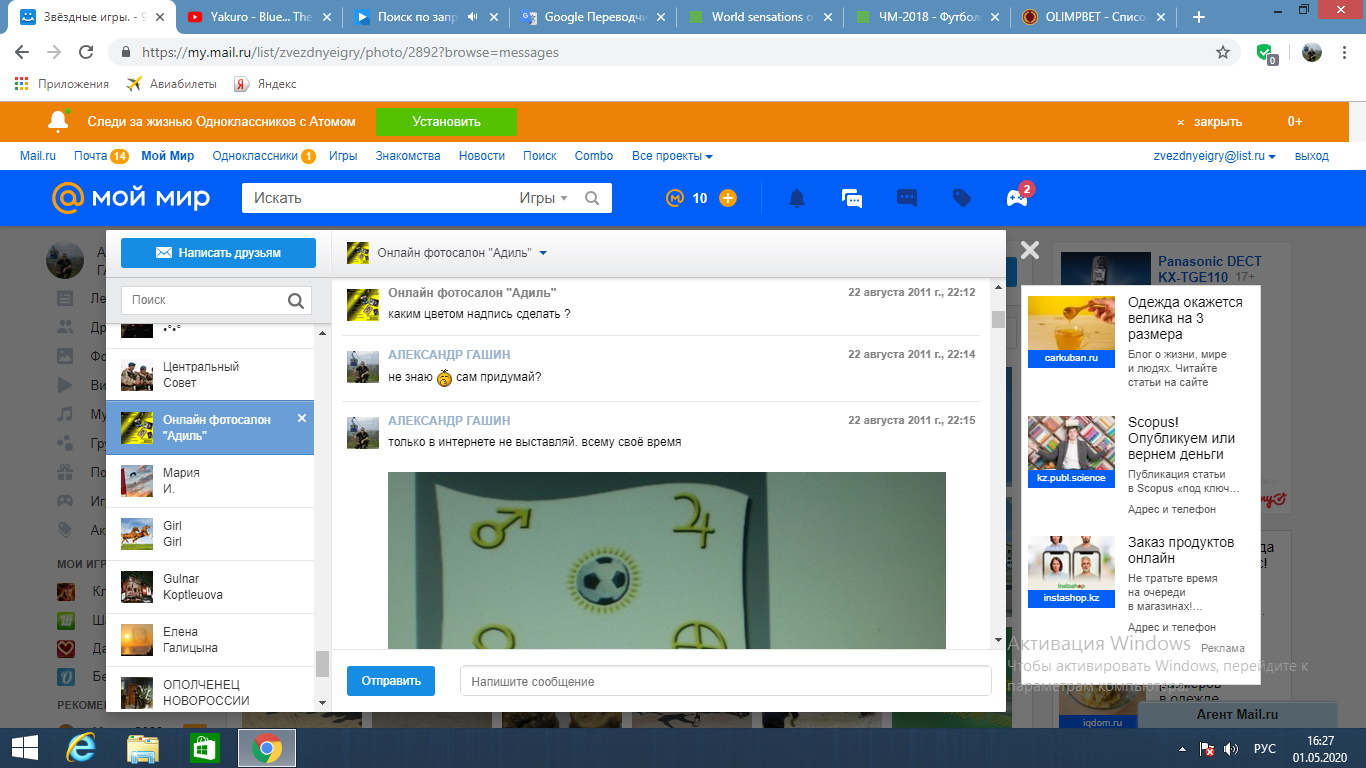
Task: Open account zvezdnyeigry@list.ru dropdown
Action: [1215, 156]
